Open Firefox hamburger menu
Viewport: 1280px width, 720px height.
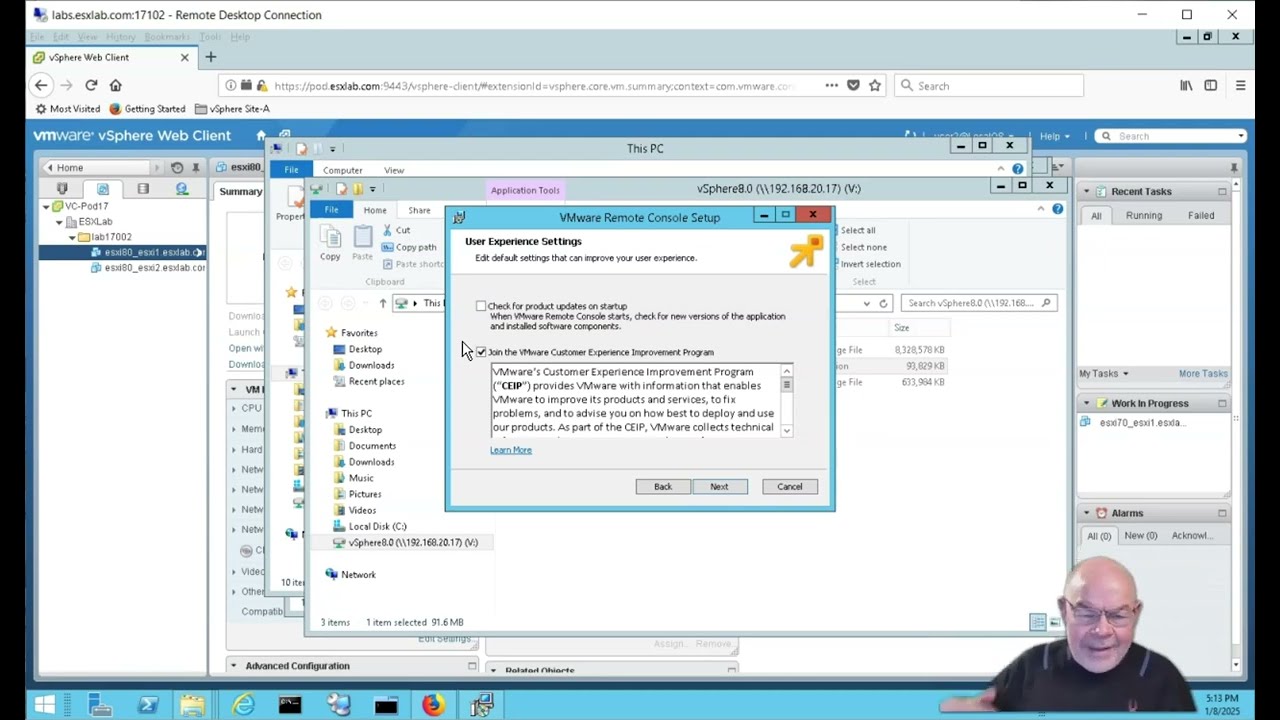point(1241,86)
